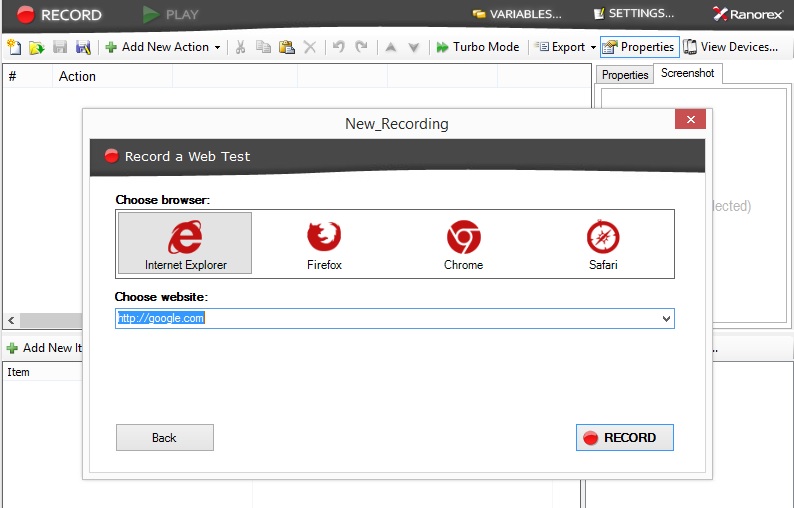This screenshot has width=794, height=508.
Task: Click Add New Action button
Action: pos(157,47)
